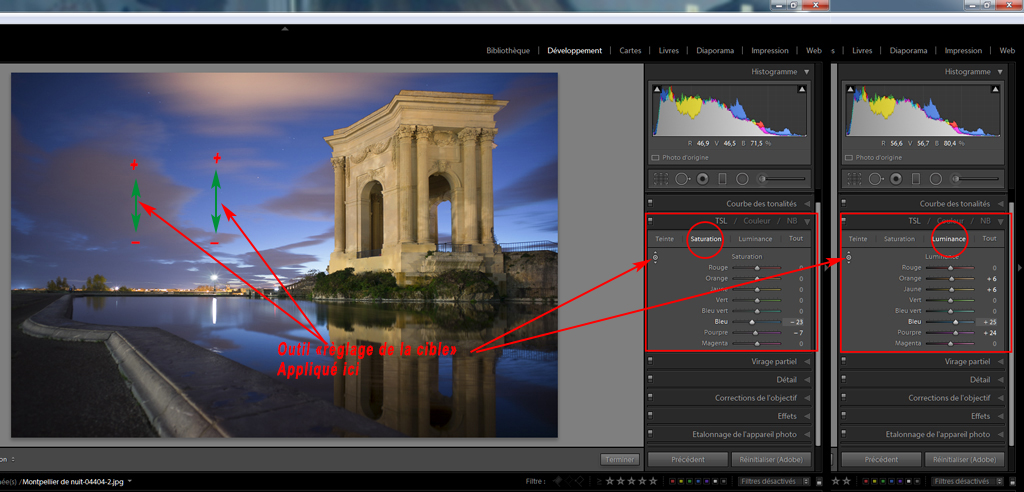
Task: Select the Red Eye Correction tool above the Luminance panel
Action: [896, 179]
